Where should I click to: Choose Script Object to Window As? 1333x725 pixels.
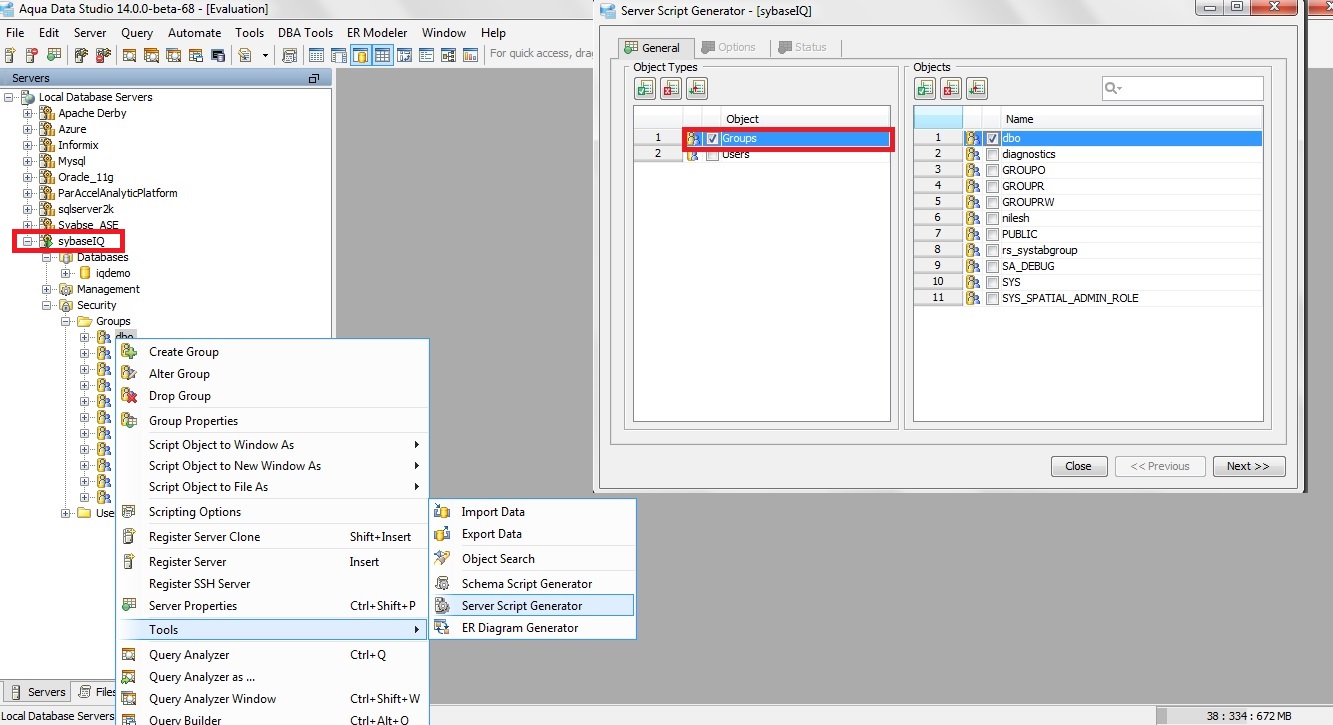tap(273, 444)
